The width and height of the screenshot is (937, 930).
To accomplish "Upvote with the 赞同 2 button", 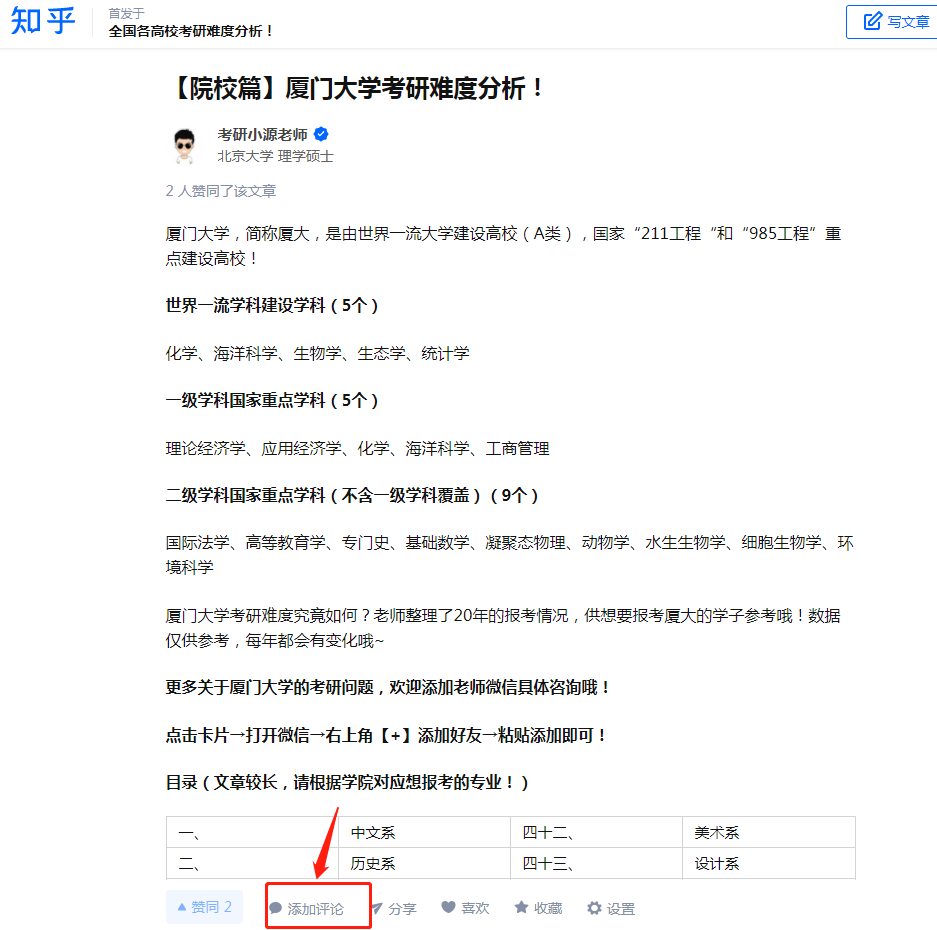I will pos(204,907).
